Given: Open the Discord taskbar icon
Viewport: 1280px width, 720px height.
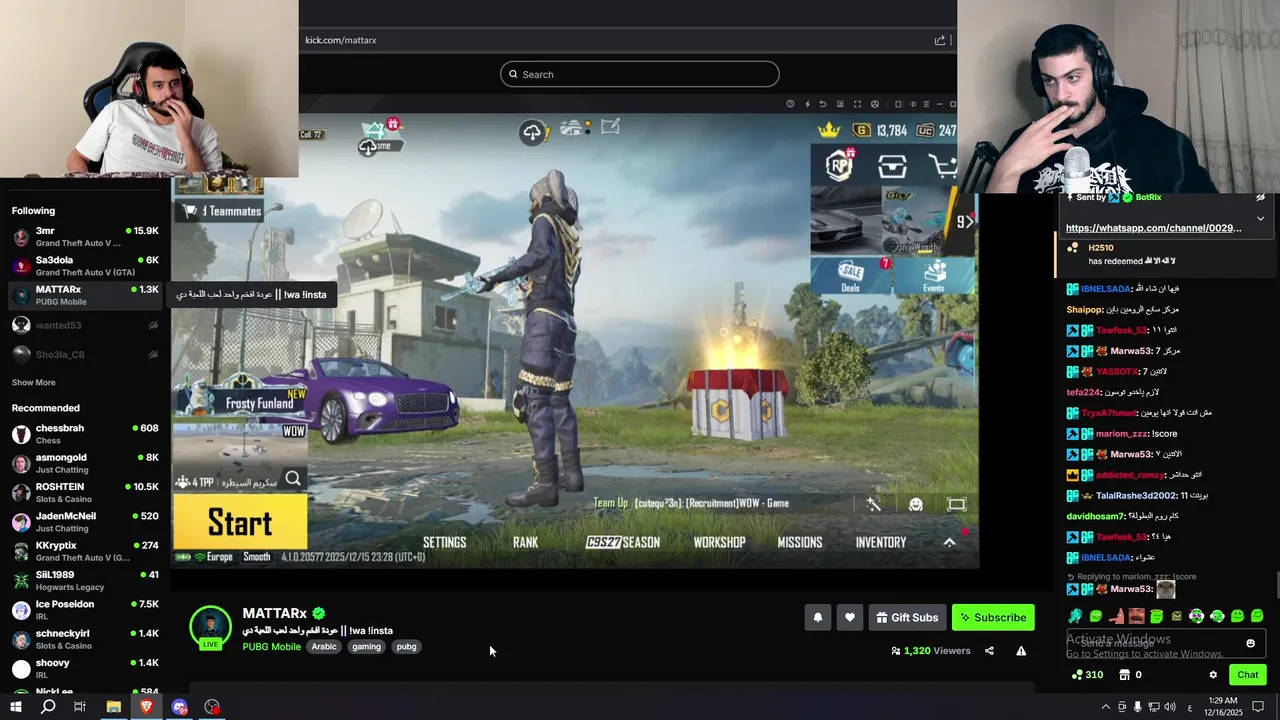Looking at the screenshot, I should tap(179, 707).
